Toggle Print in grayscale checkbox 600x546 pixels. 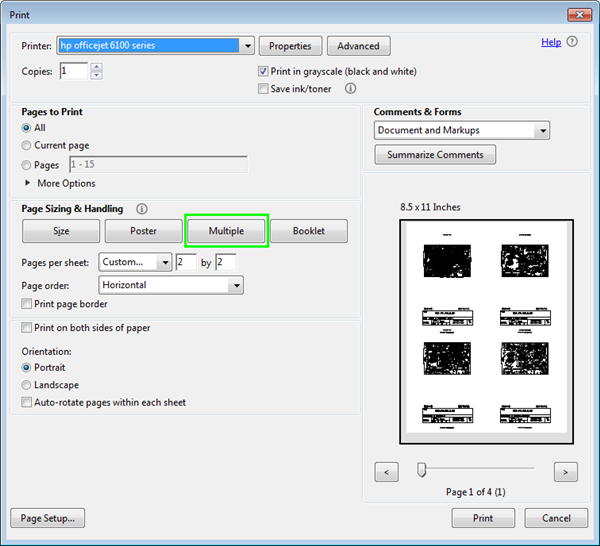263,72
